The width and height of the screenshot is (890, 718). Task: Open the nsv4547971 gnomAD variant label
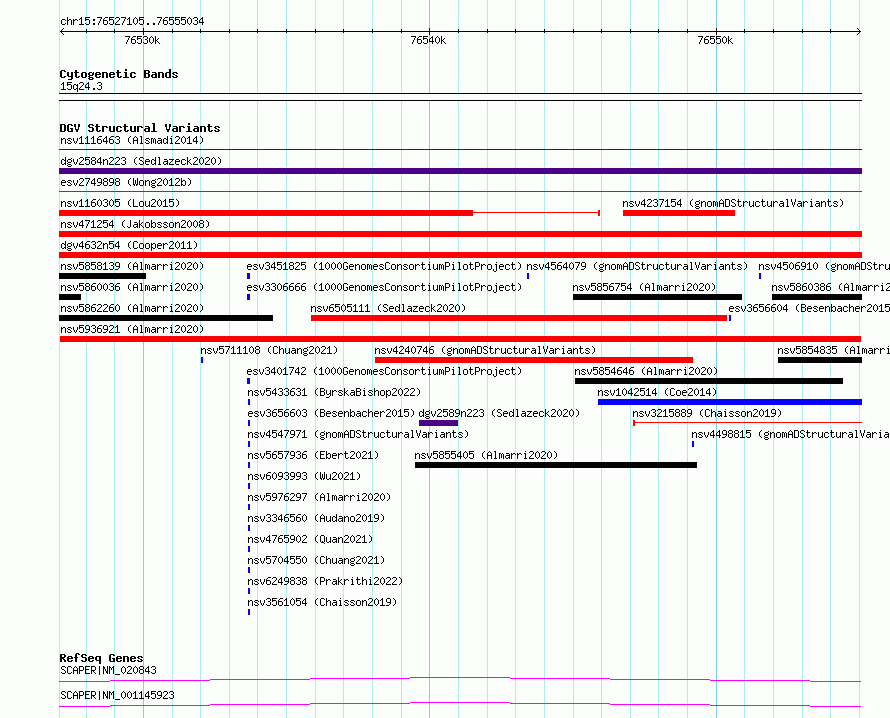[x=358, y=434]
